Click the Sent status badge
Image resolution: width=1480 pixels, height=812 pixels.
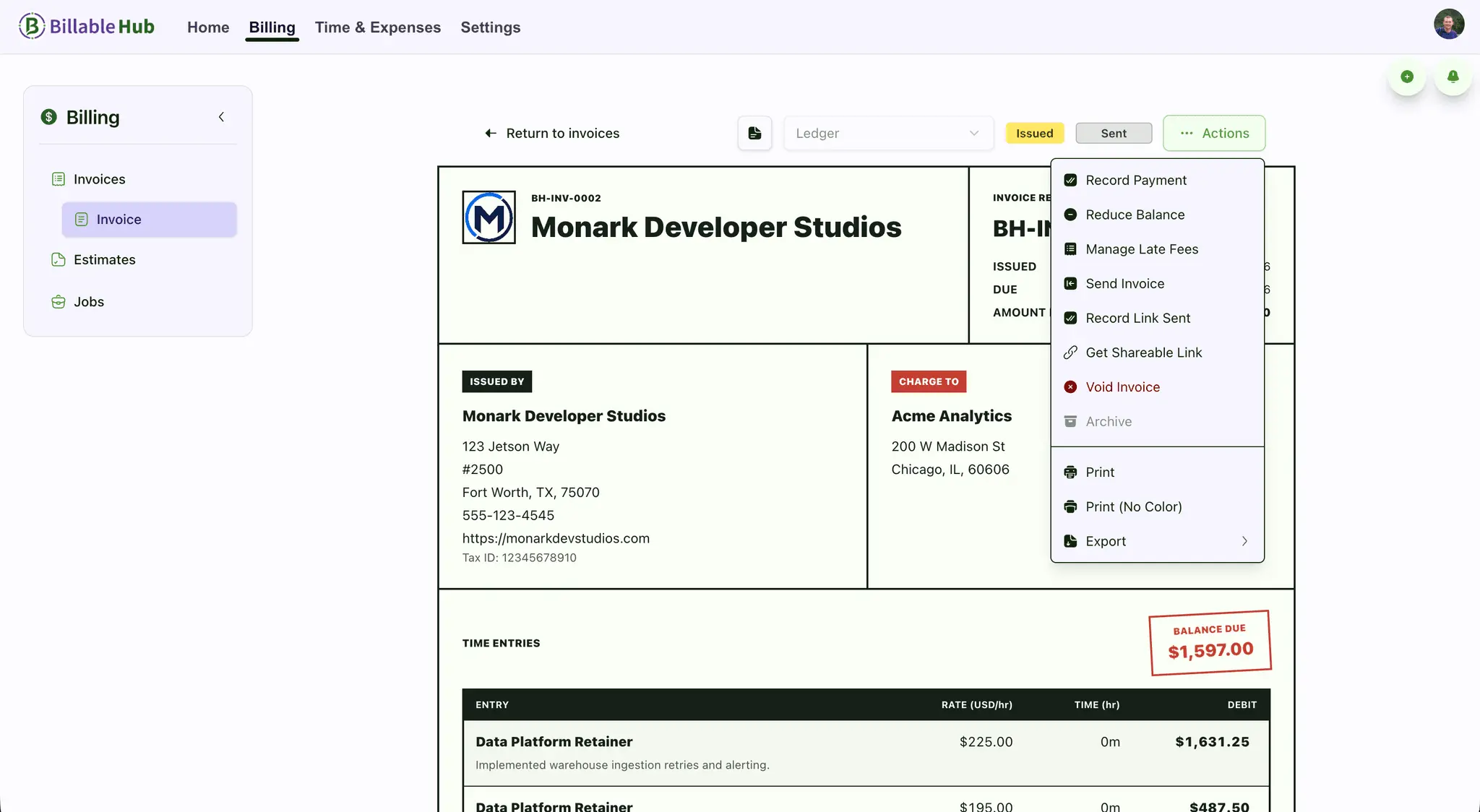(1114, 134)
